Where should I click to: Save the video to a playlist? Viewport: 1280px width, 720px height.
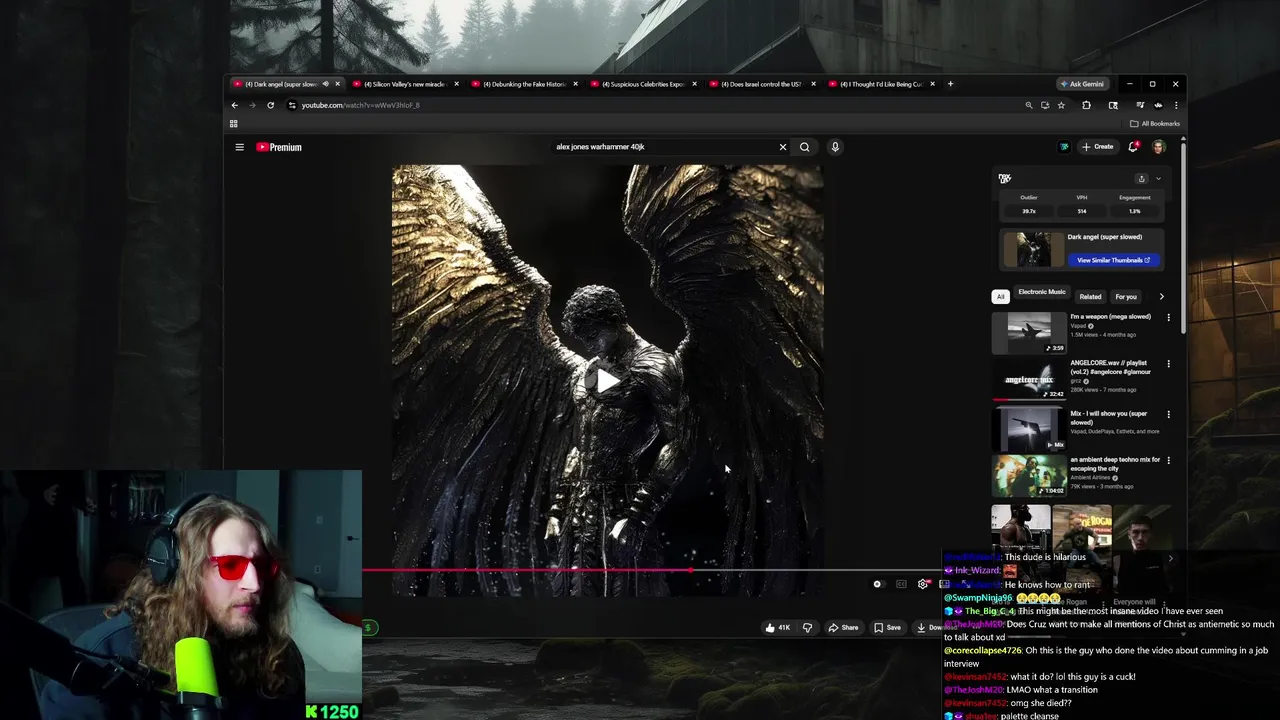[x=887, y=628]
